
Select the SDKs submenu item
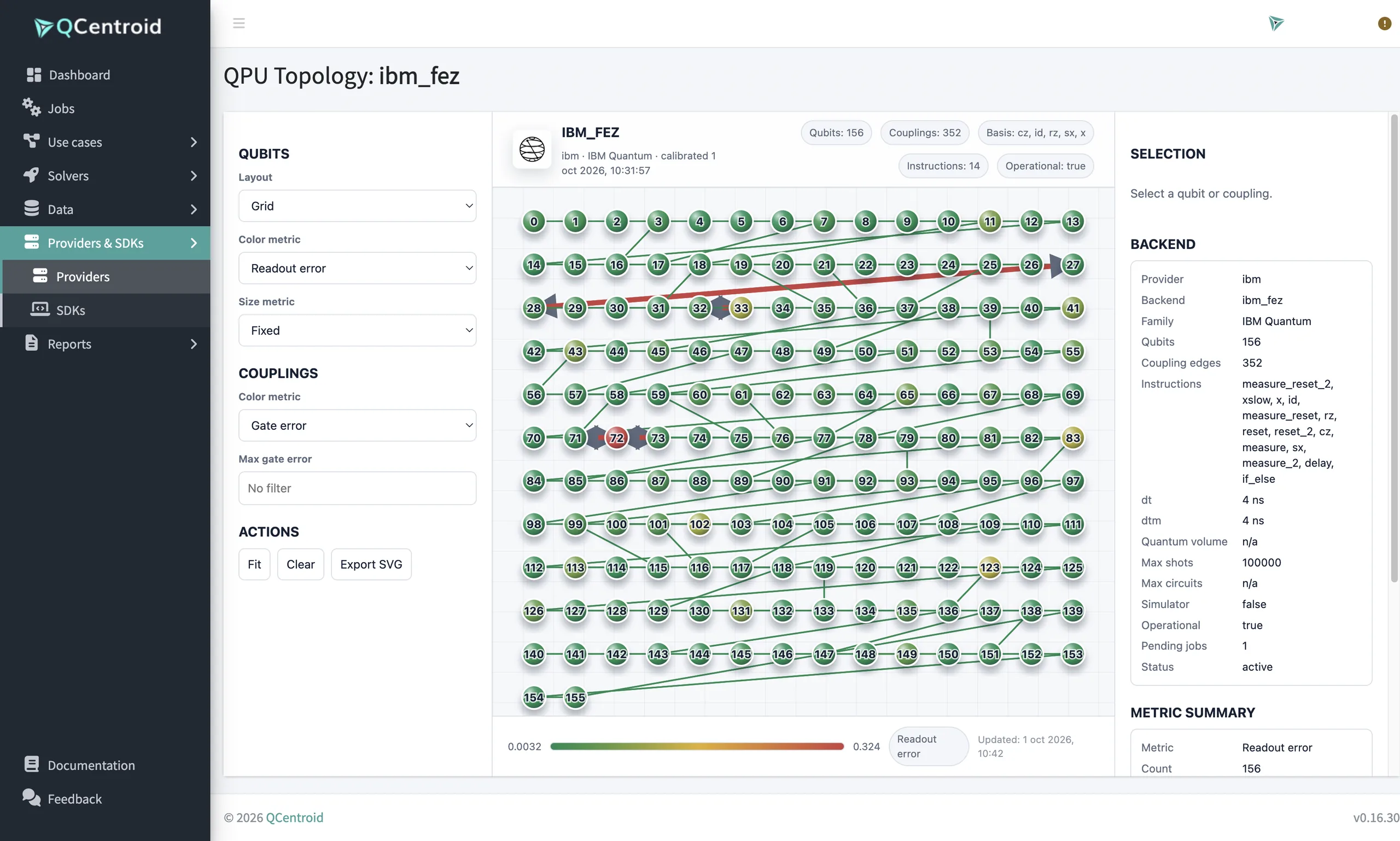pos(107,310)
